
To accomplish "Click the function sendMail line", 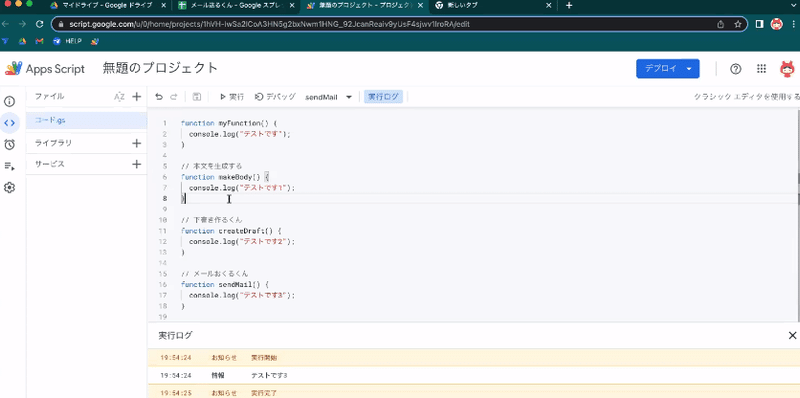I will (x=224, y=284).
